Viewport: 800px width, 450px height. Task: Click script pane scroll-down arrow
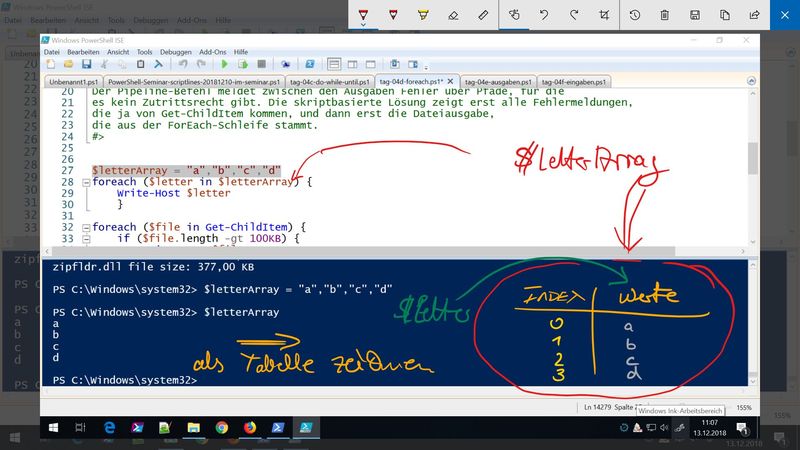click(x=753, y=242)
